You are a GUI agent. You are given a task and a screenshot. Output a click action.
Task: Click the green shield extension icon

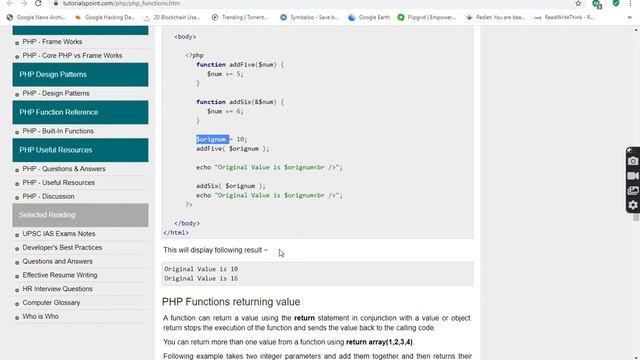click(x=616, y=3)
